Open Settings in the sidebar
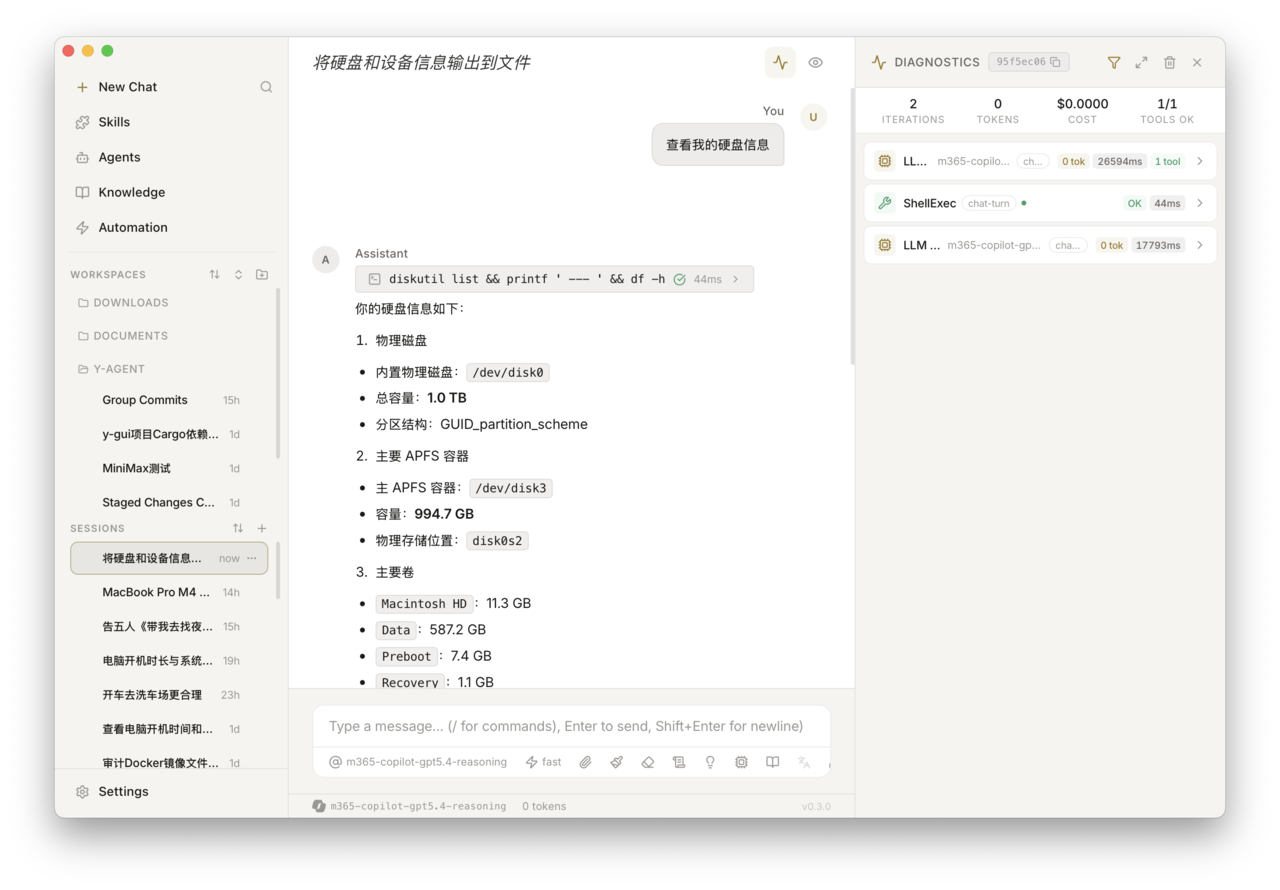 click(112, 791)
